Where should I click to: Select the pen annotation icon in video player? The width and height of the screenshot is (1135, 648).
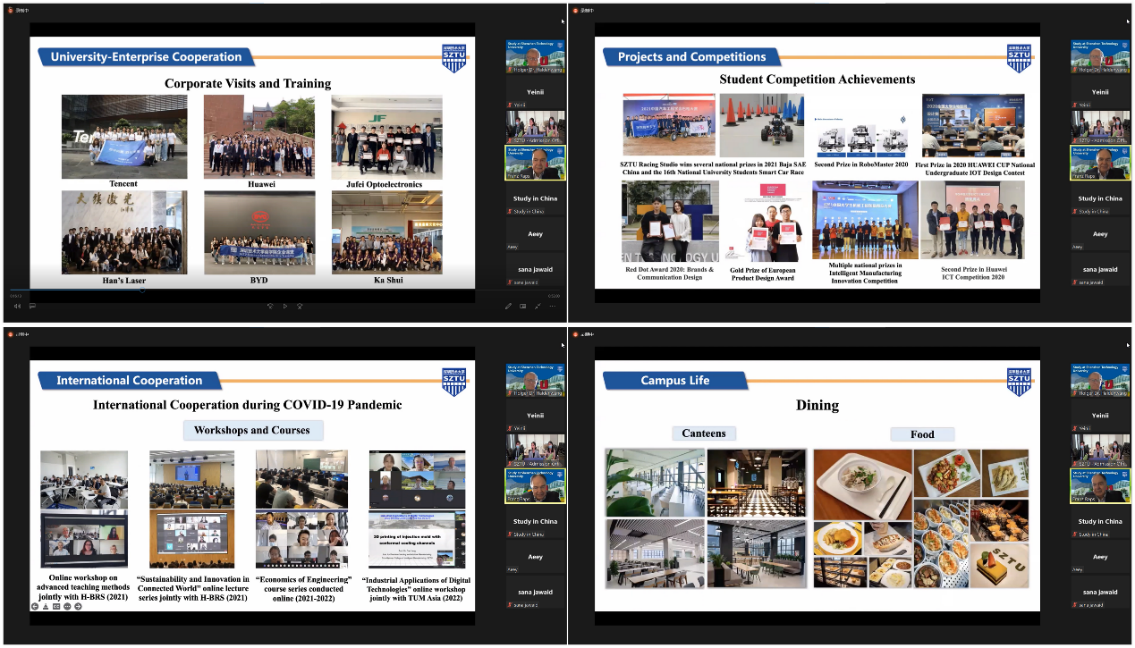[508, 306]
